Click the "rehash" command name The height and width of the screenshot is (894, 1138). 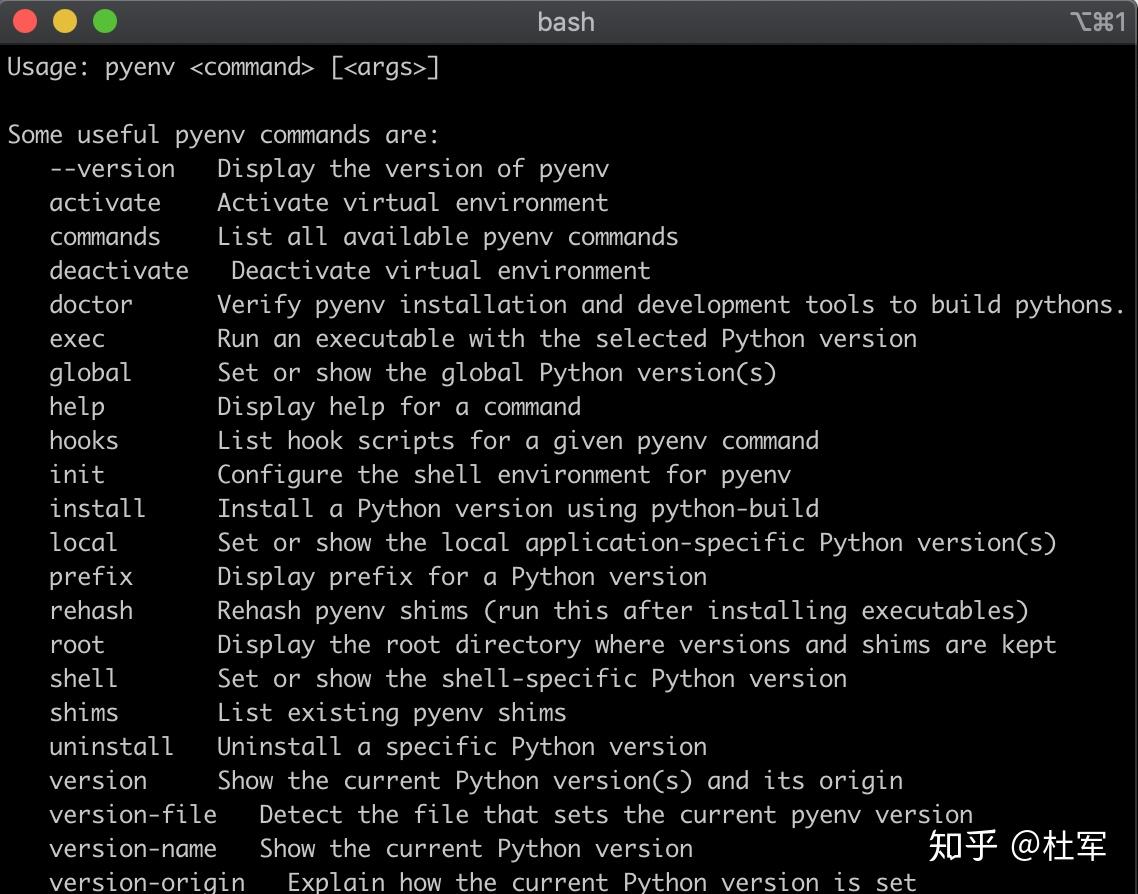tap(91, 611)
